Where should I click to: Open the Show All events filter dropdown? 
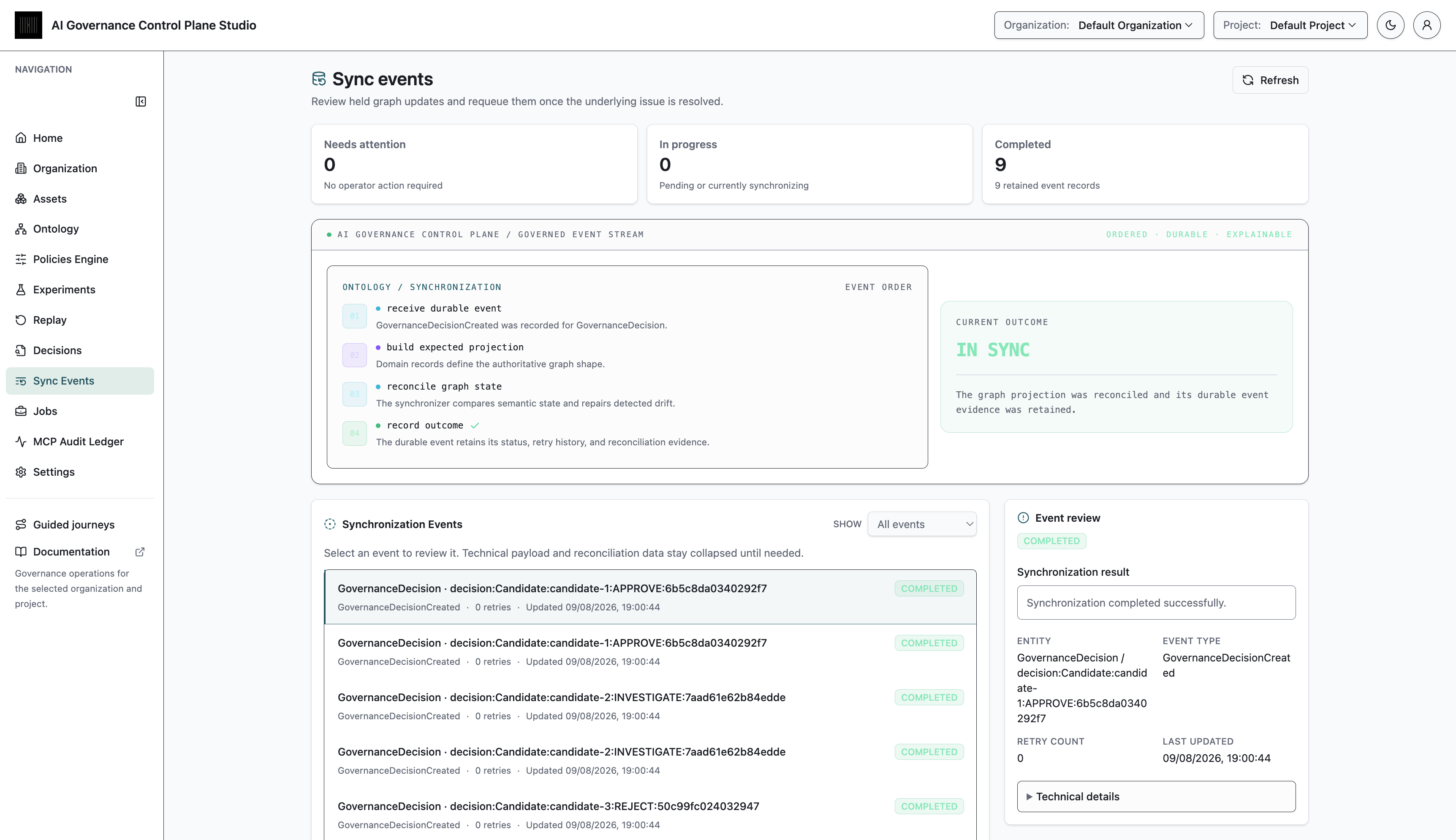point(922,524)
